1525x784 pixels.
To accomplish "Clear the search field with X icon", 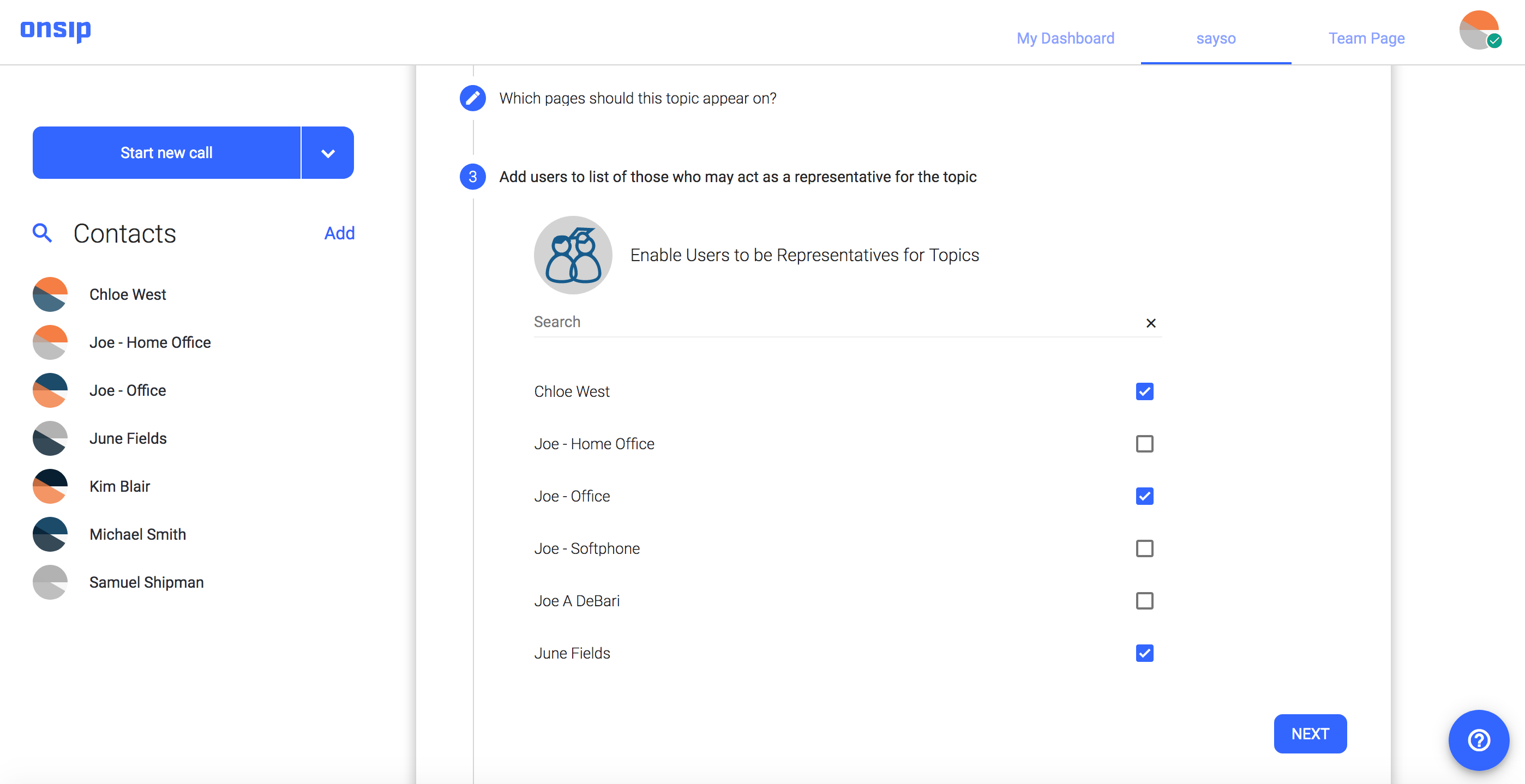I will click(x=1150, y=323).
